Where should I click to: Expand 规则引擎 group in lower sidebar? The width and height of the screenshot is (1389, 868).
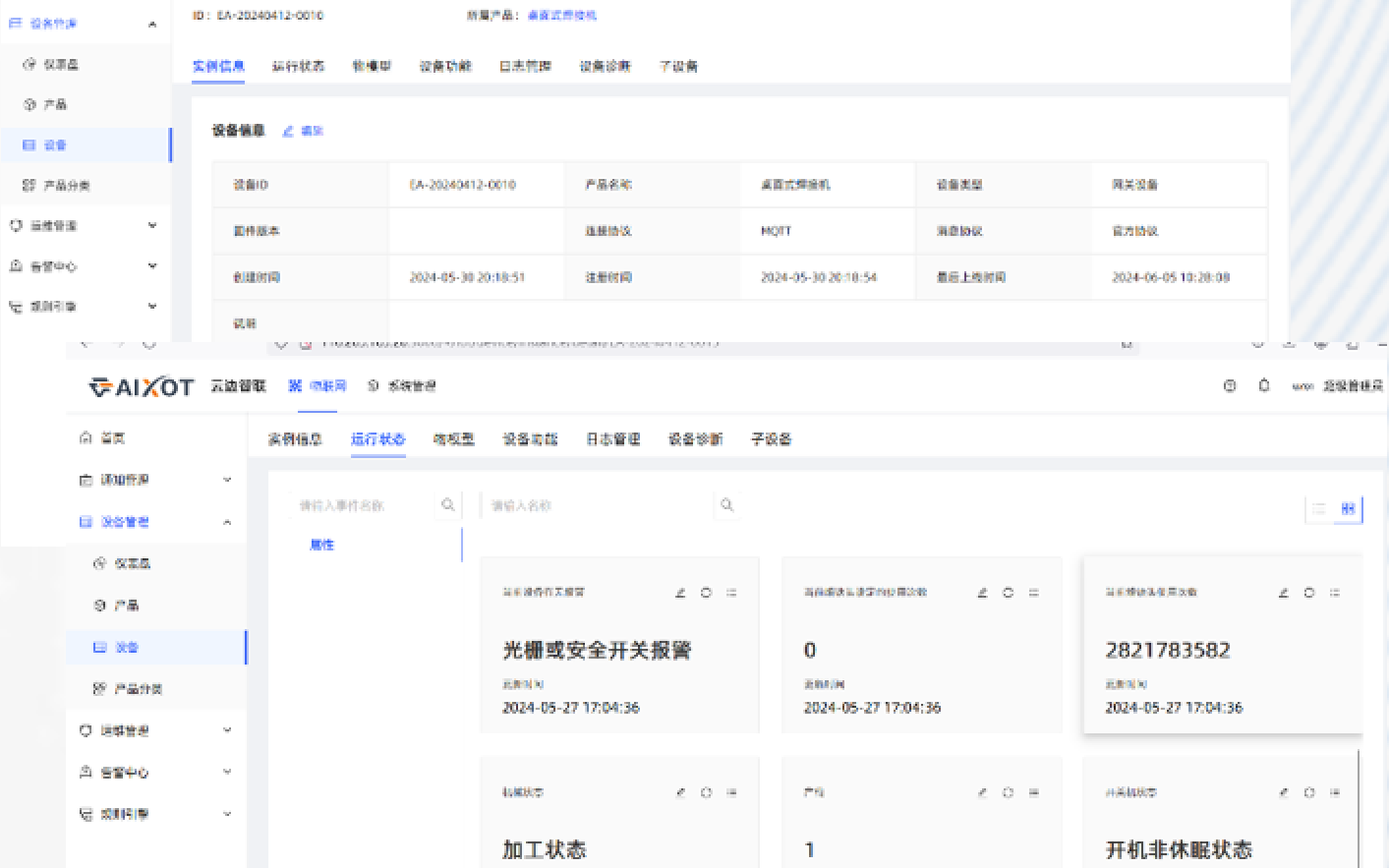tap(227, 814)
